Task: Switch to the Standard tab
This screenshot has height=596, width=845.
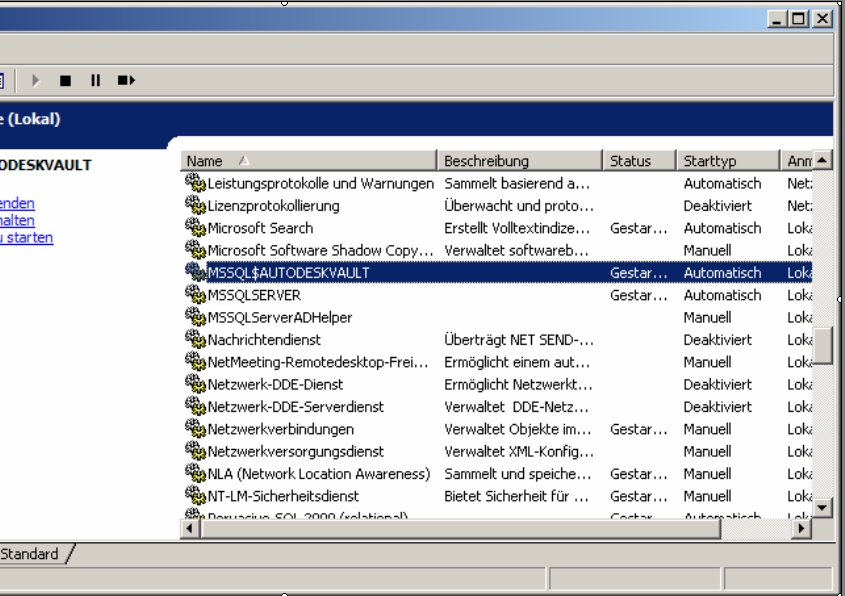Action: tap(32, 554)
